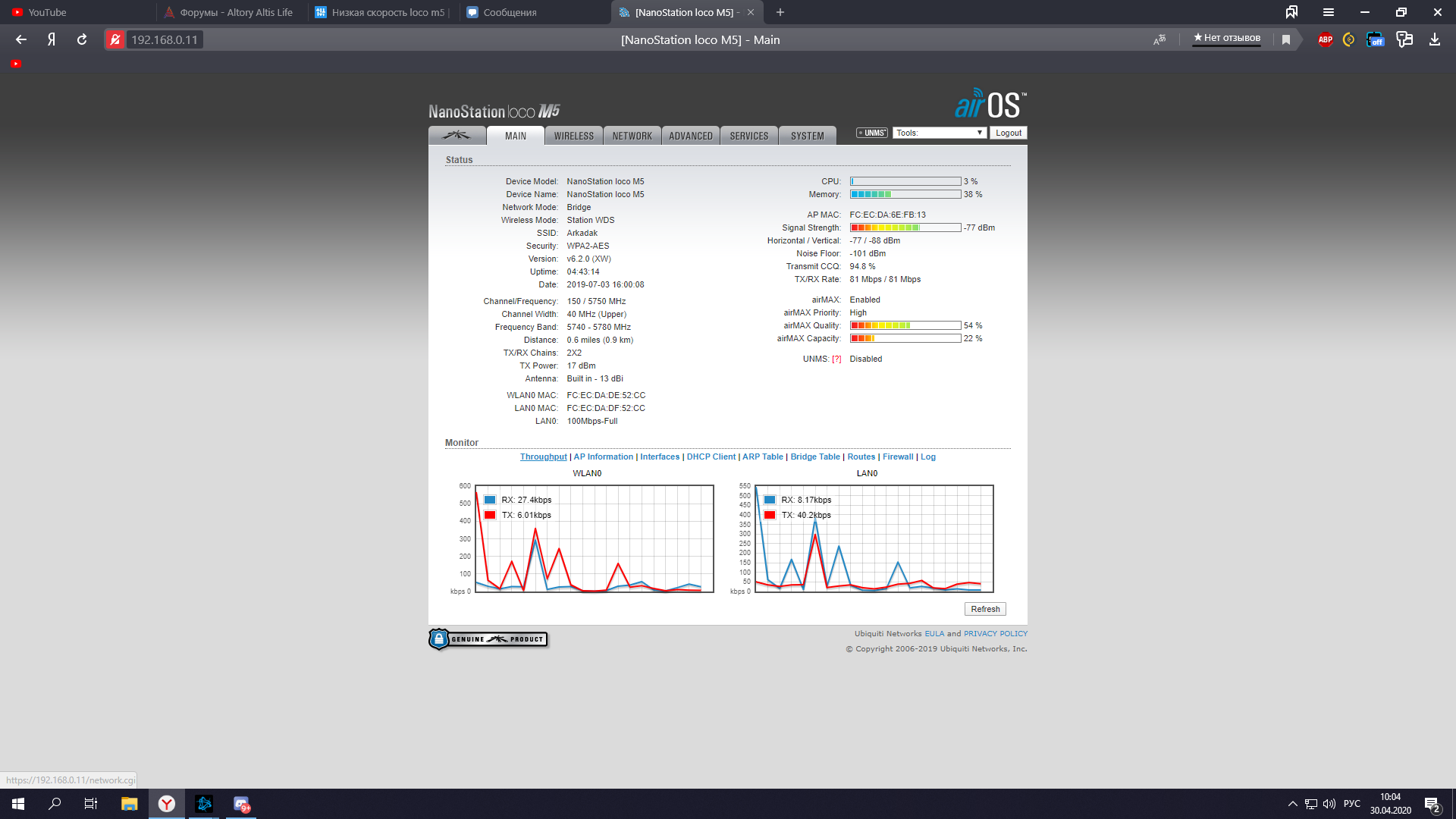Viewport: 1456px width, 819px height.
Task: Click the airMAX Capacity bar
Action: click(x=905, y=339)
